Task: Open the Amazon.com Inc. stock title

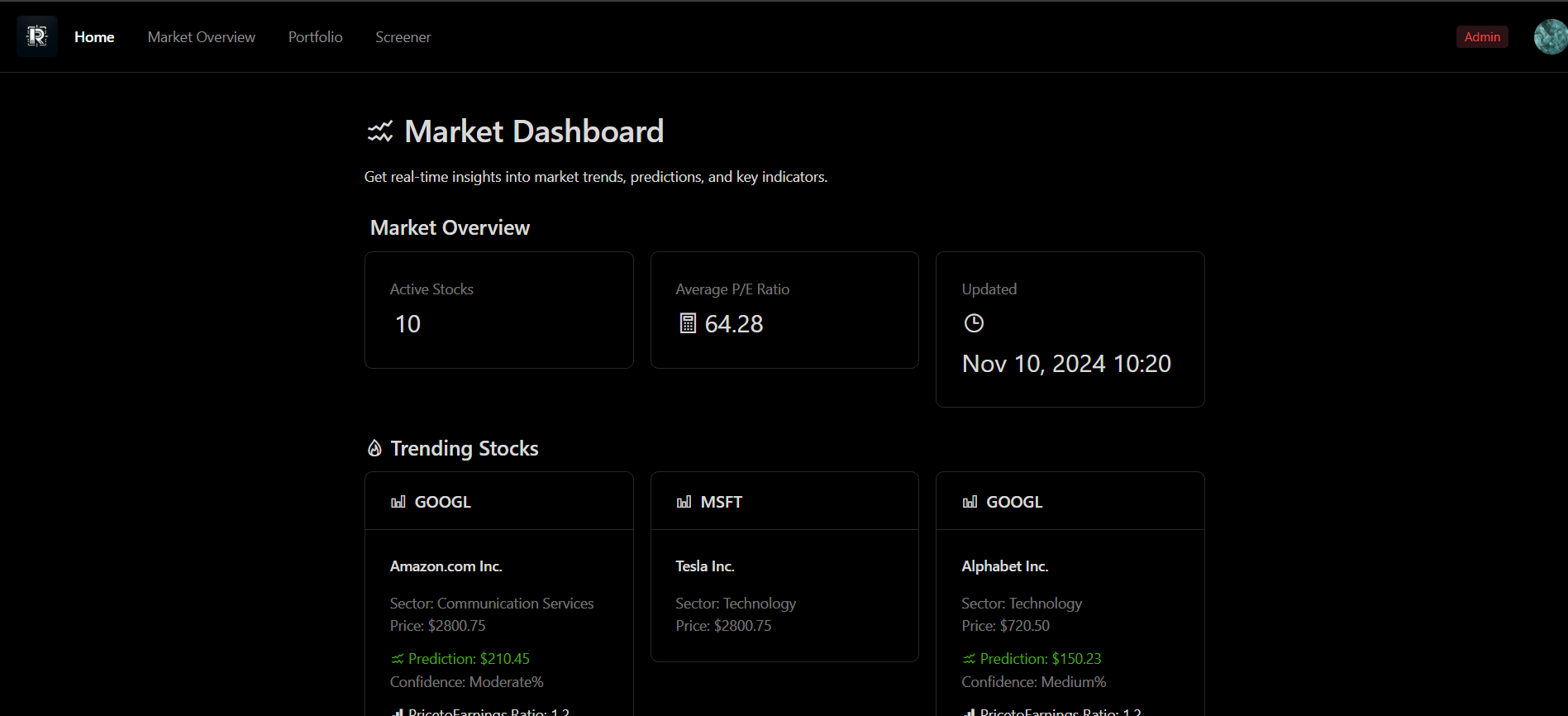Action: tap(446, 566)
